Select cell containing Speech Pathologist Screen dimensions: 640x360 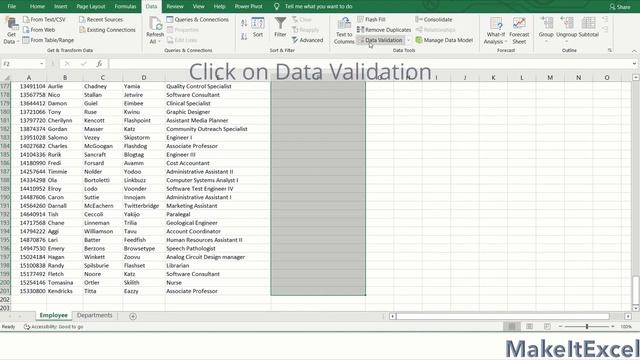(218, 248)
